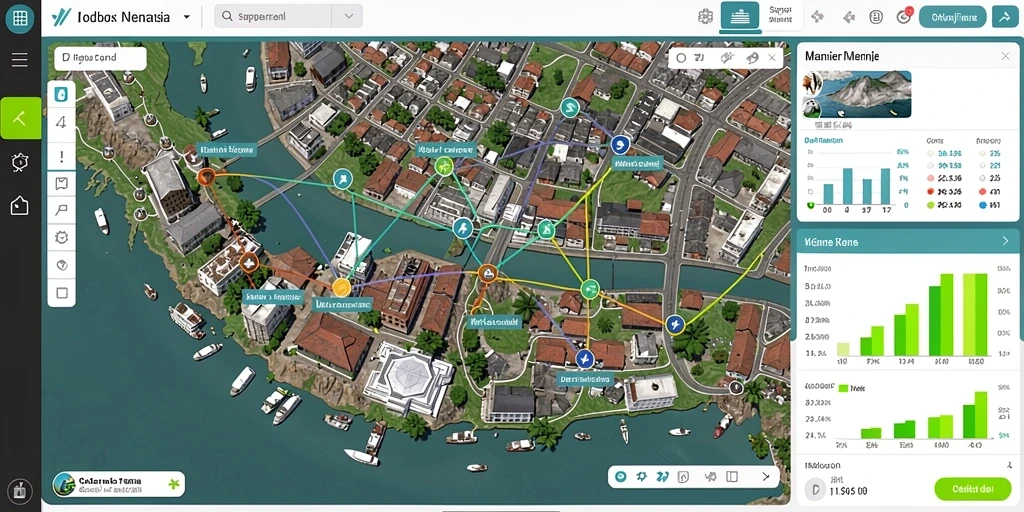Open the home icon in dark sidebar
The width and height of the screenshot is (1024, 512).
[20, 206]
